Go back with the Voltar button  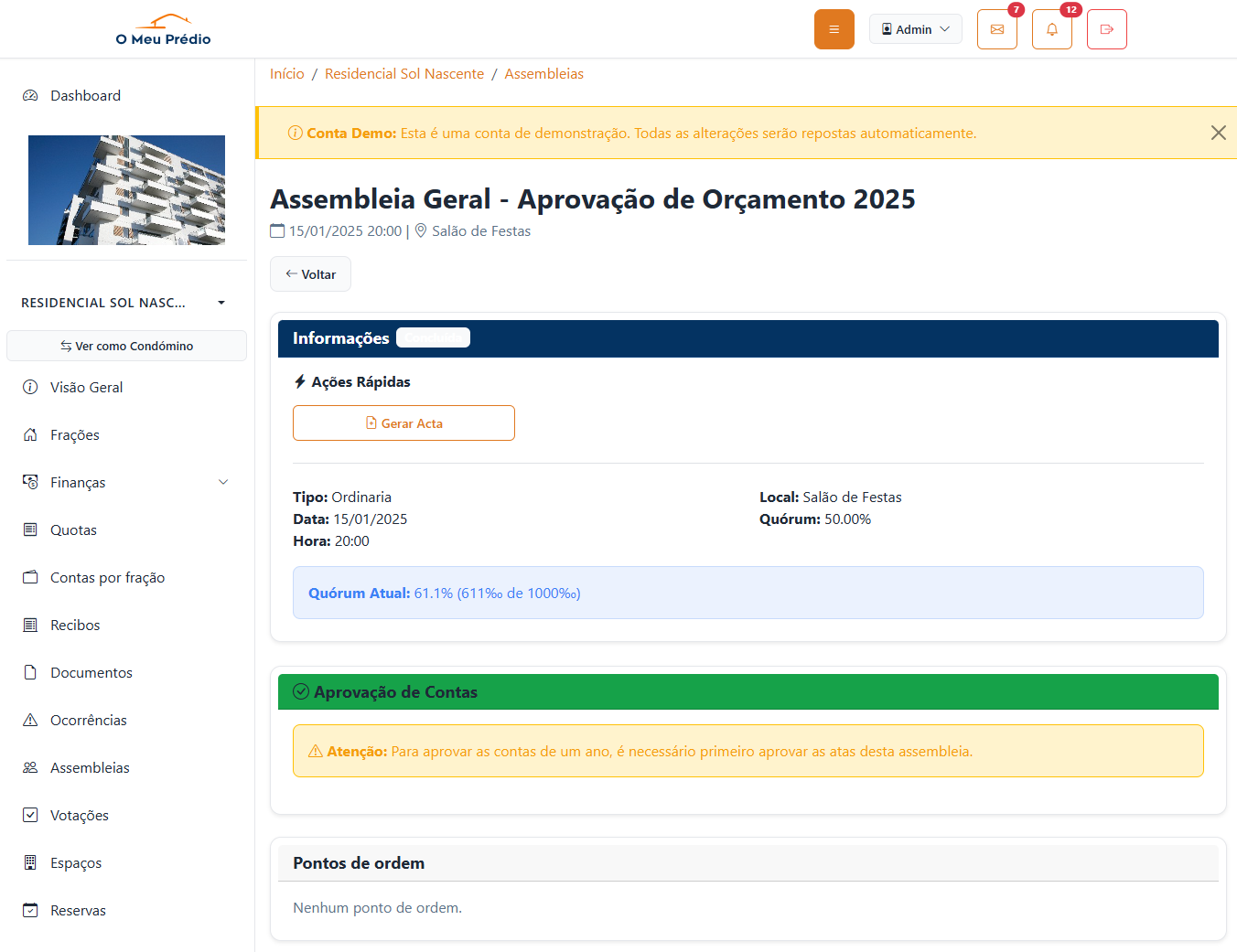(x=310, y=273)
